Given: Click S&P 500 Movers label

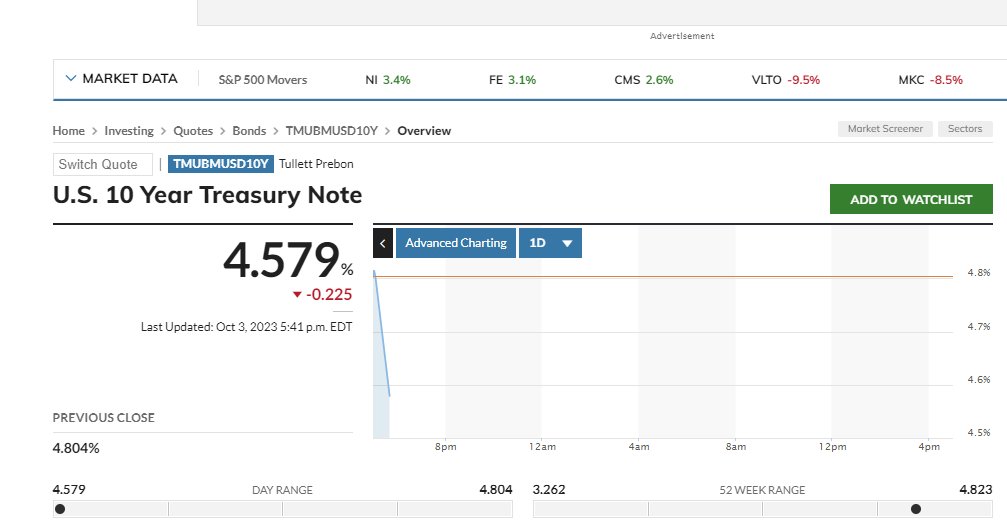Looking at the screenshot, I should click(263, 80).
